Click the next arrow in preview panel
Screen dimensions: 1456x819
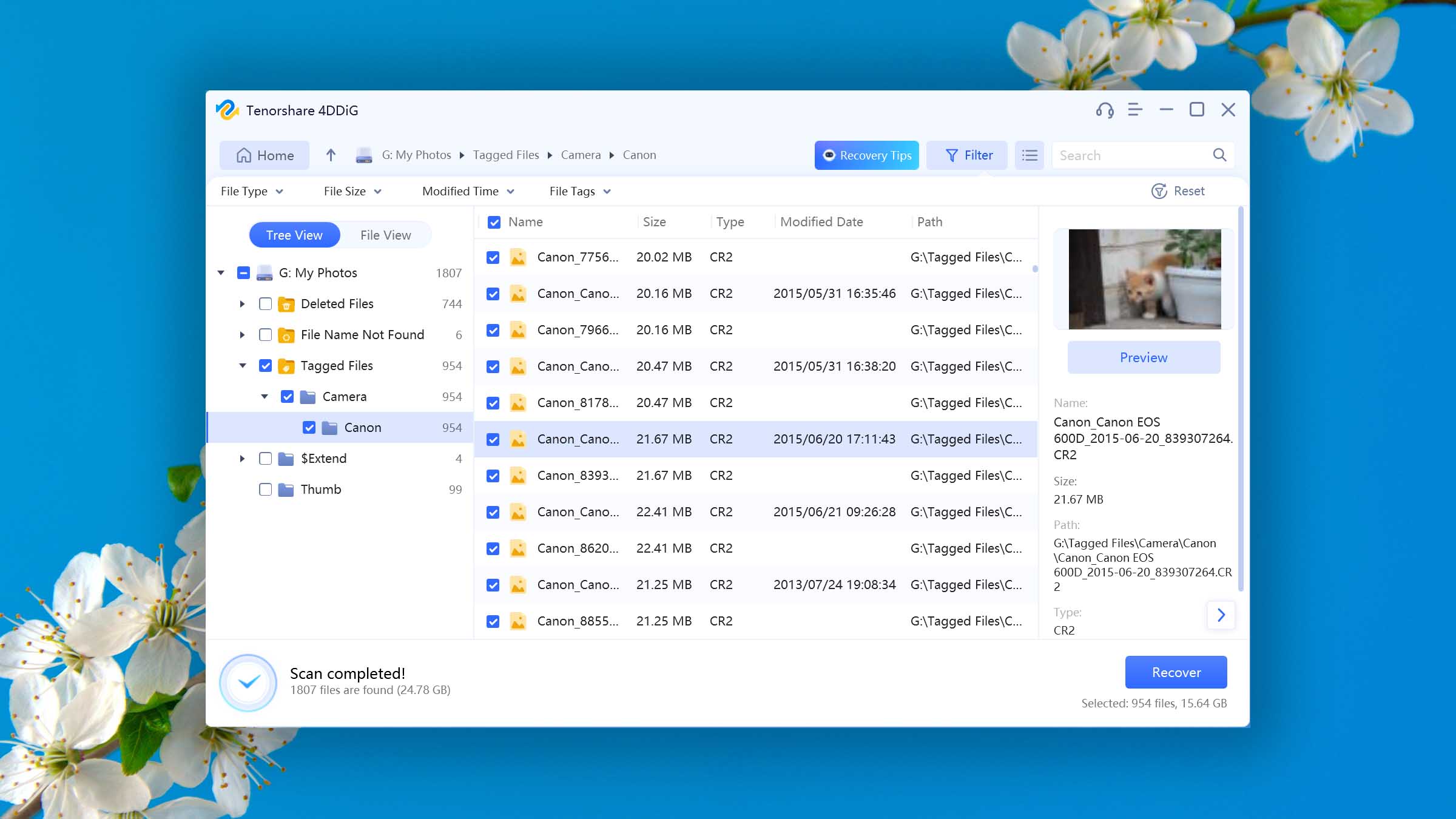click(1221, 615)
